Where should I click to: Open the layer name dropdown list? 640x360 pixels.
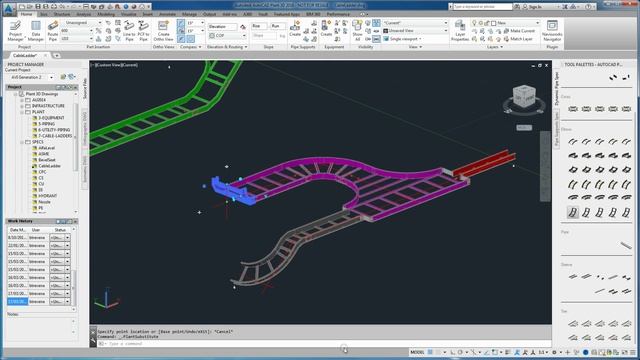click(x=538, y=23)
